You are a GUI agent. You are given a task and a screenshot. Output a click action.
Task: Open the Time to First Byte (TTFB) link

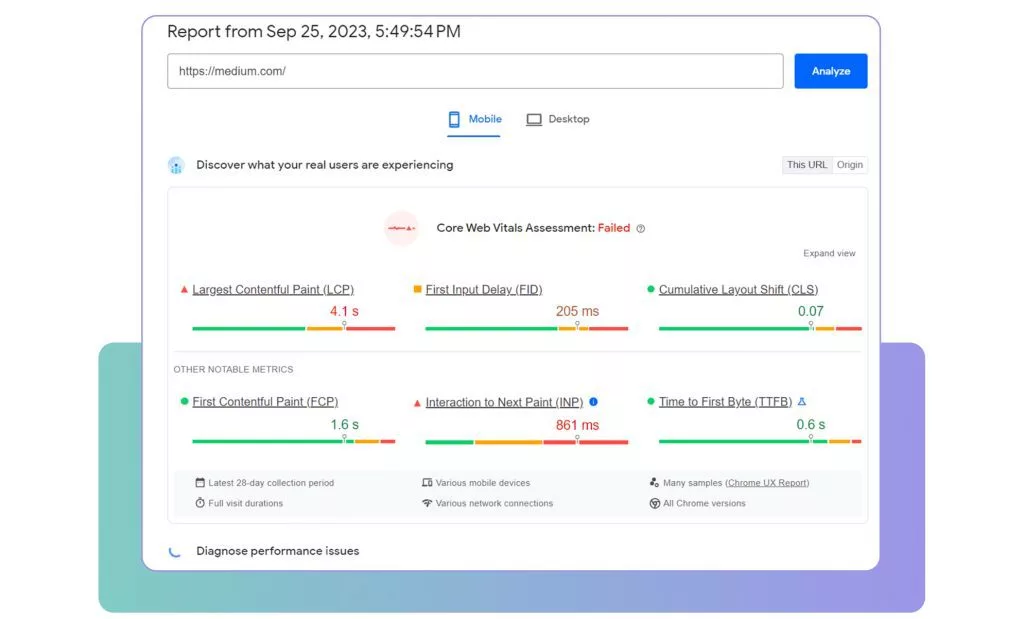pyautogui.click(x=725, y=402)
